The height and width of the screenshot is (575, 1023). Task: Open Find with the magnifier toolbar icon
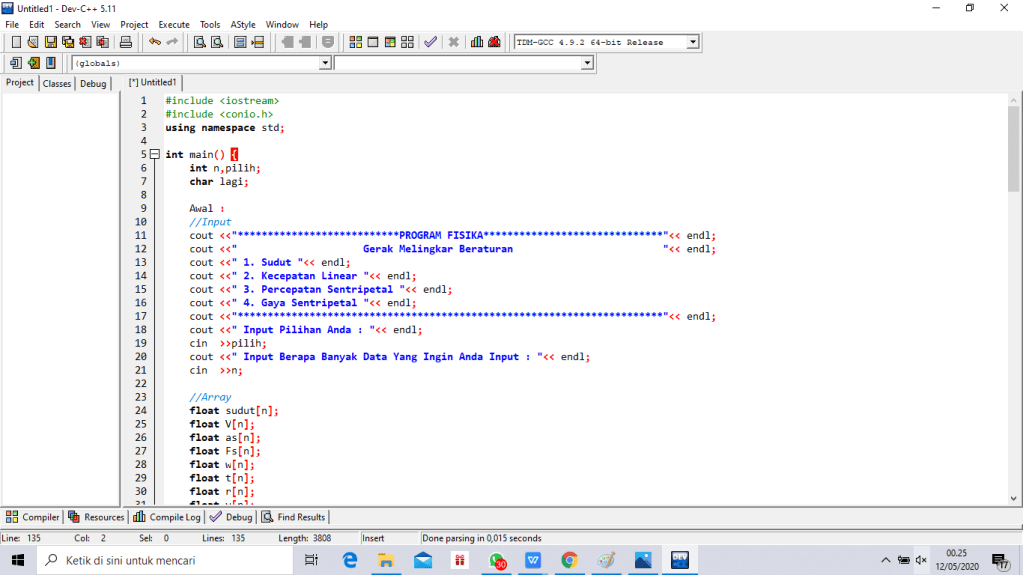click(199, 42)
